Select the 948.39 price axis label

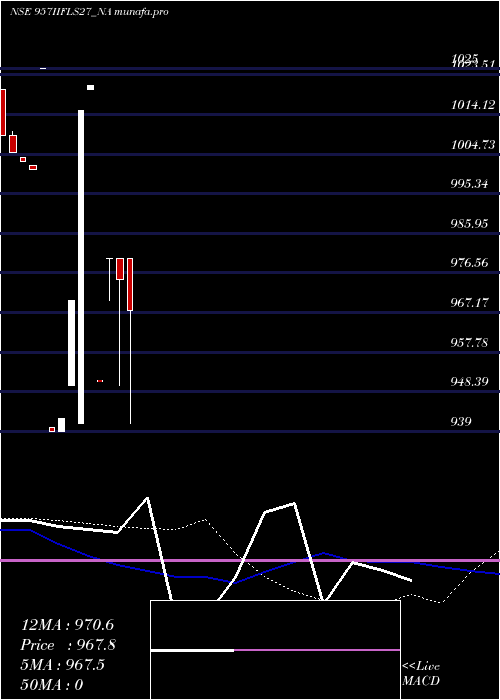pyautogui.click(x=469, y=382)
